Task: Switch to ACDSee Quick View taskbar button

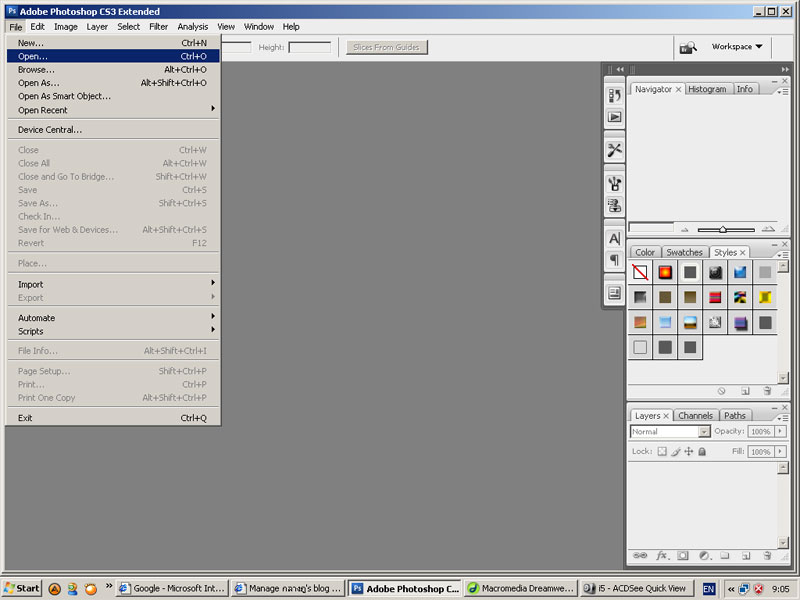Action: click(638, 588)
